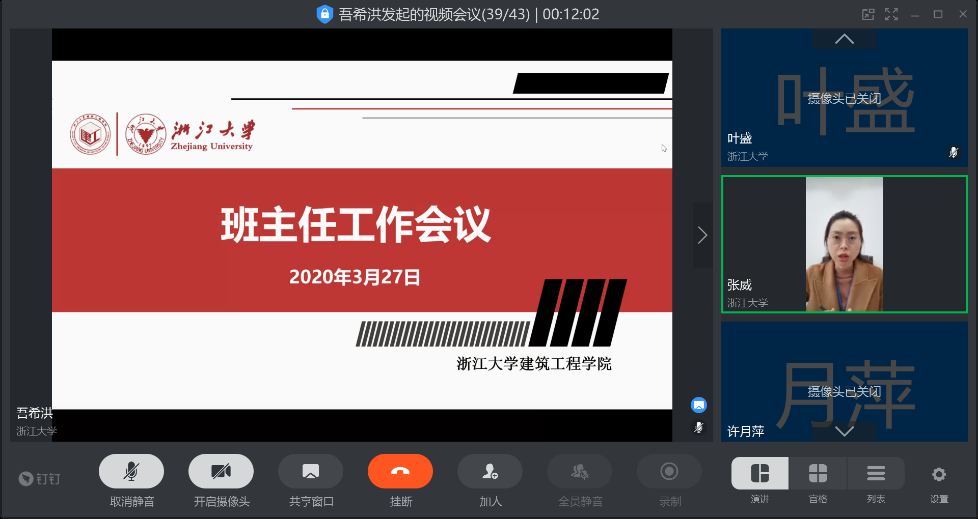
Task: Hang up the call with 挂断
Action: pos(400,471)
